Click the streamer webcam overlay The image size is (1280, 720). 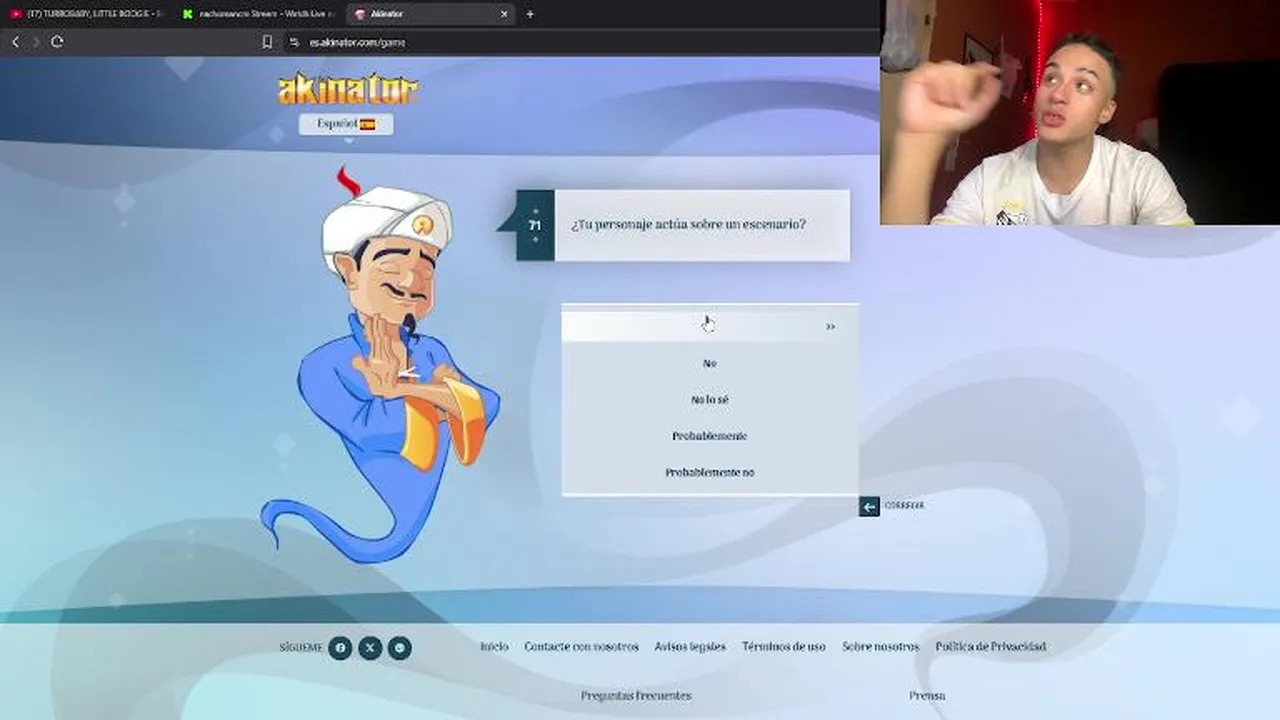click(x=1080, y=112)
